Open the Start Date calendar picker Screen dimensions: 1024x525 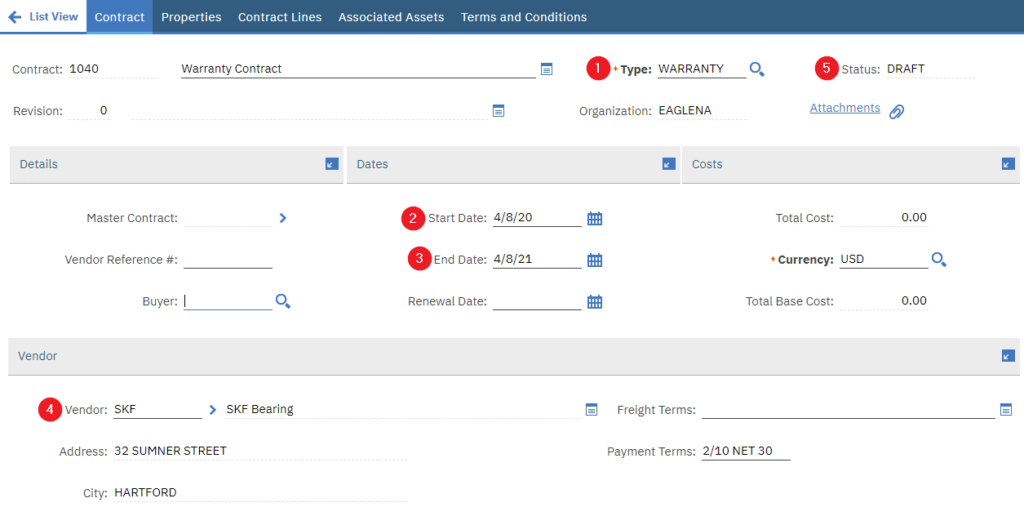(594, 218)
